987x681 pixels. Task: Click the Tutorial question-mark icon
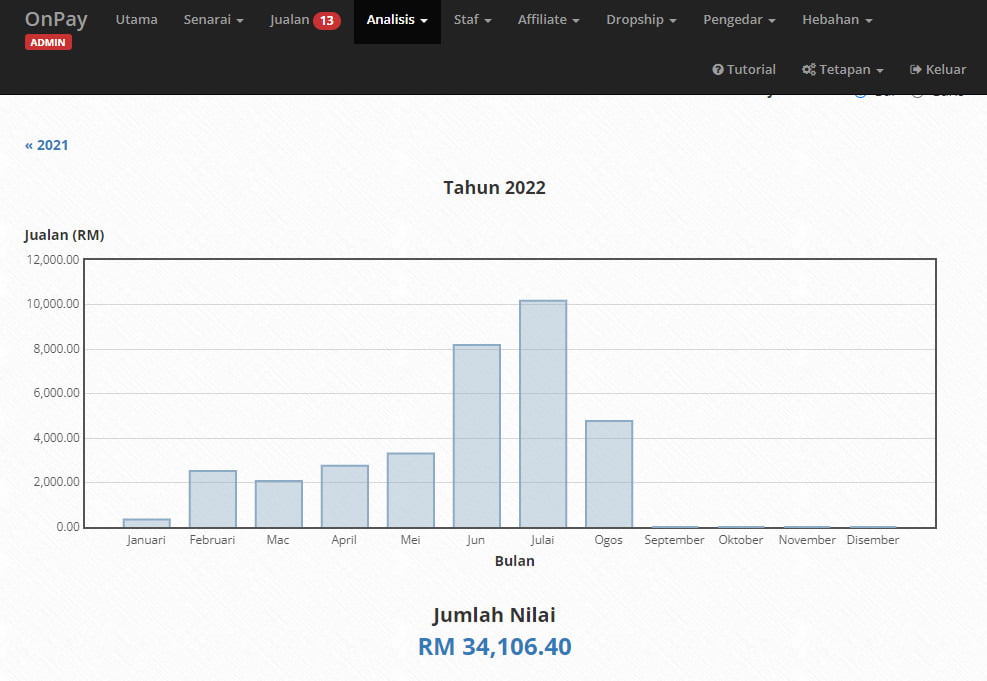tap(717, 70)
